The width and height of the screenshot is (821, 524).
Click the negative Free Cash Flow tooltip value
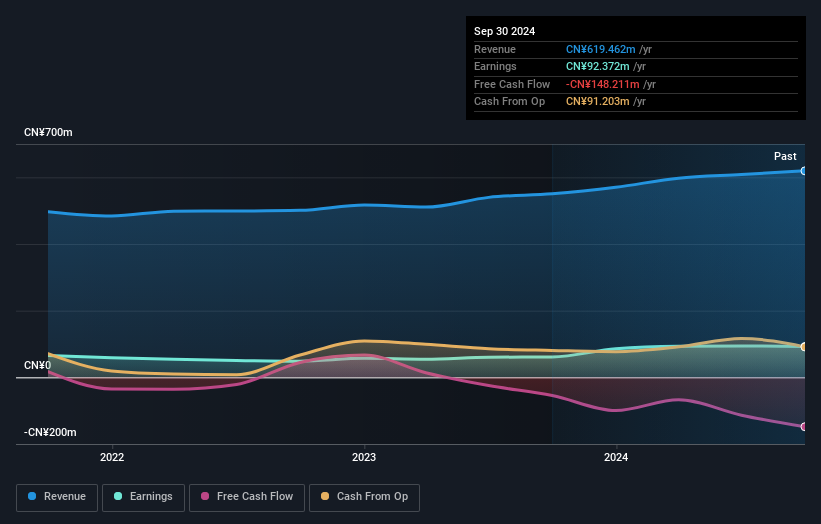[x=602, y=85]
